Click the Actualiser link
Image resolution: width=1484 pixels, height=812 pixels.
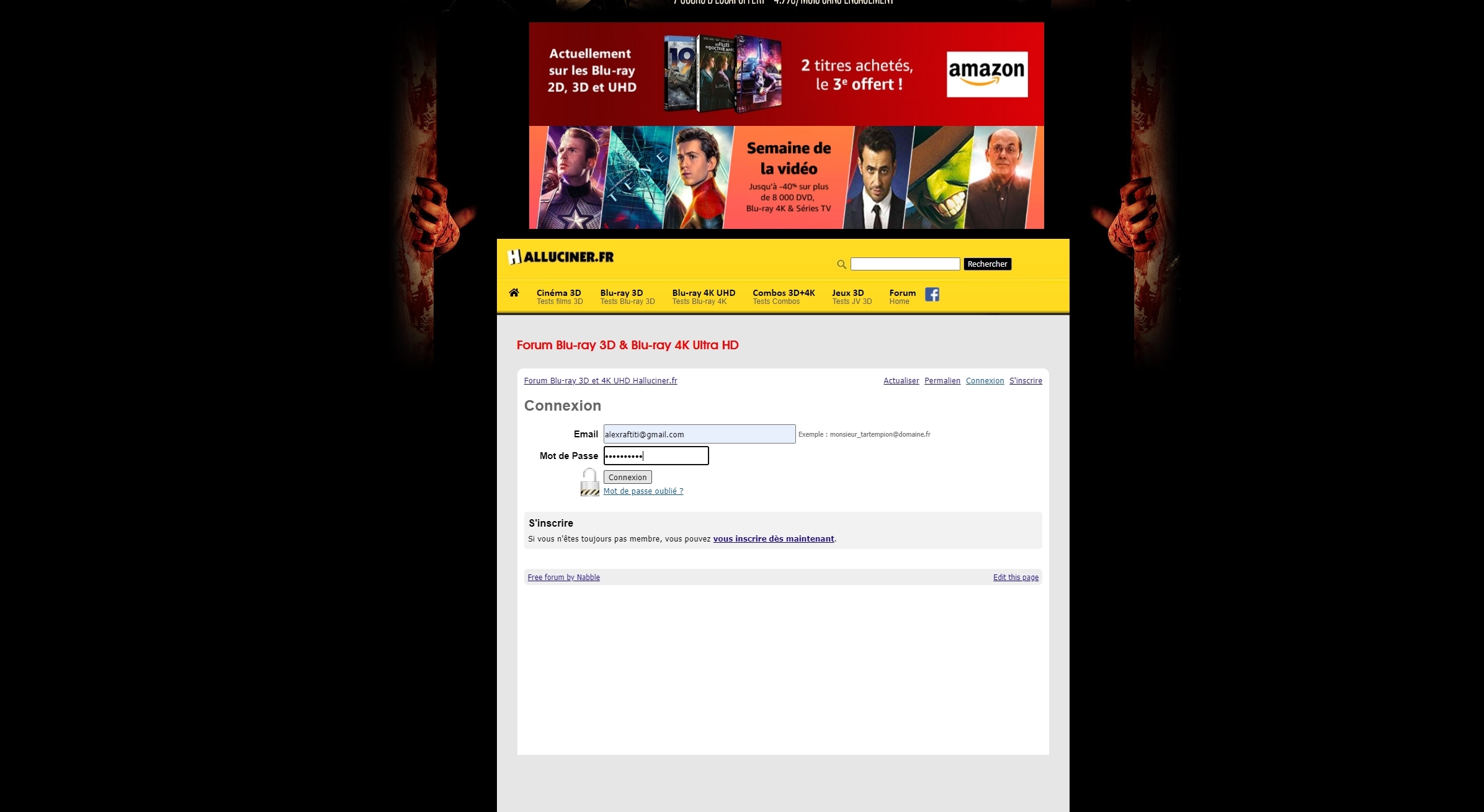tap(901, 381)
